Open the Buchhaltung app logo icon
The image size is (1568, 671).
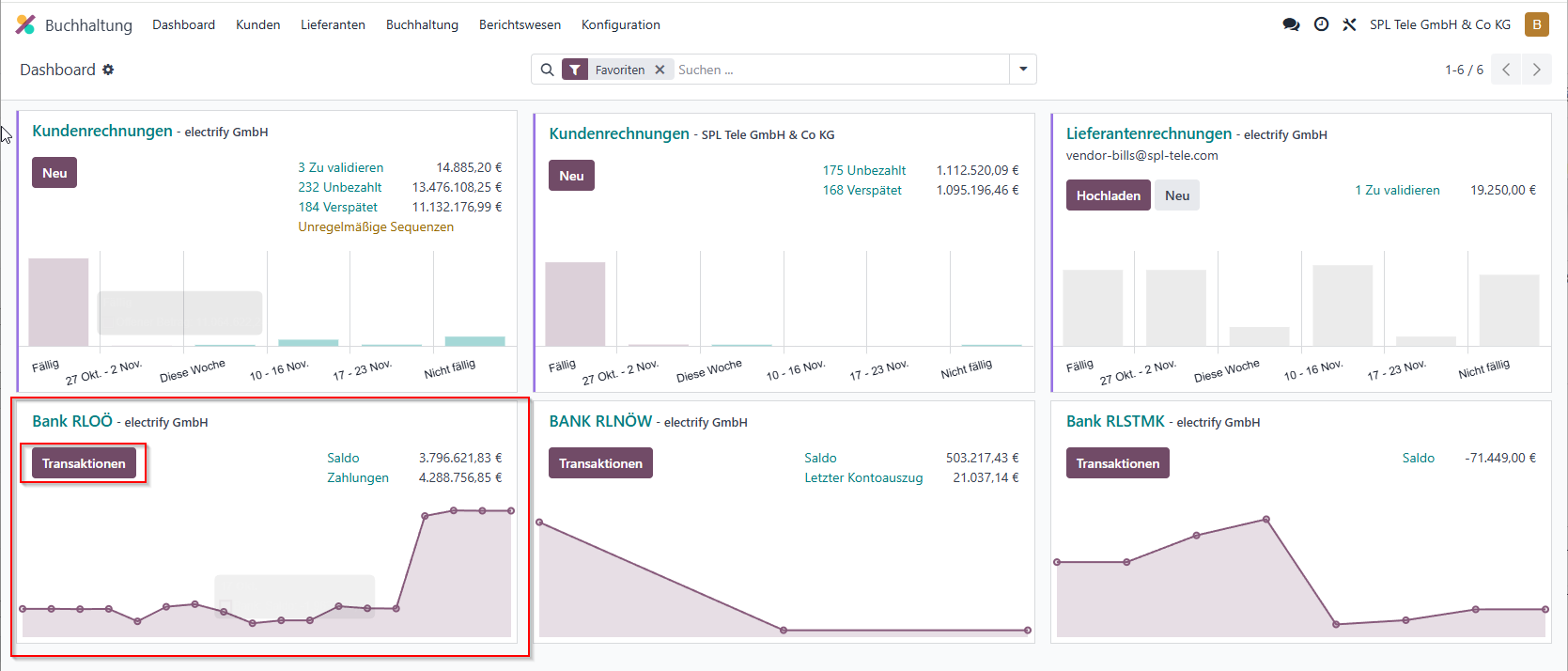click(25, 24)
